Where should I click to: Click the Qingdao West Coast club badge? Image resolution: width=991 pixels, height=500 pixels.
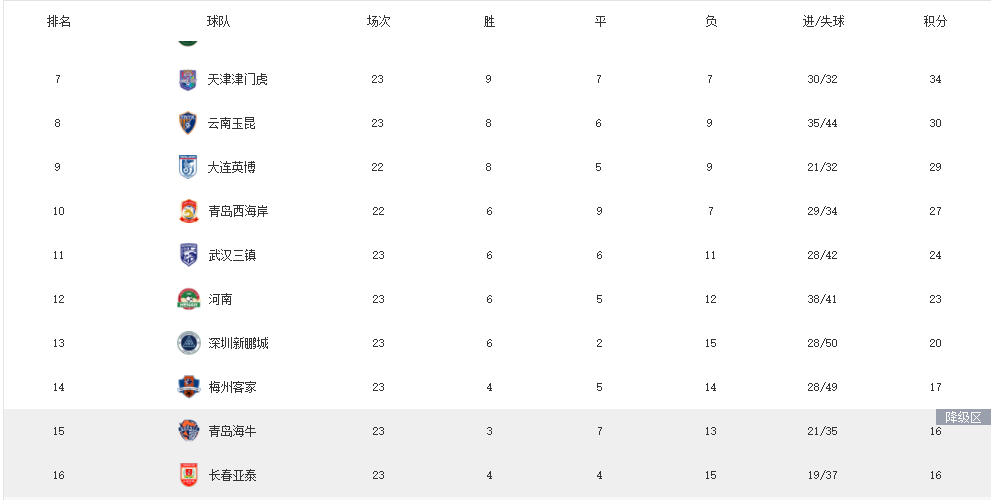click(188, 212)
